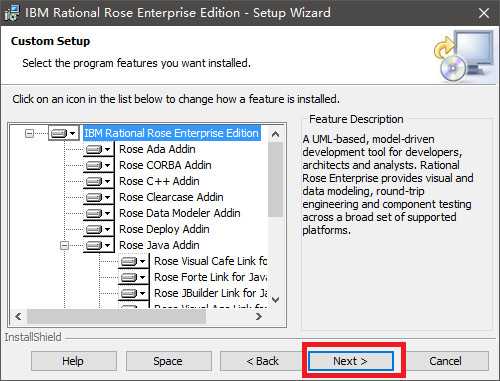This screenshot has height=381, width=500.
Task: Open the Rose Forte Link feature icon
Action: click(x=133, y=277)
